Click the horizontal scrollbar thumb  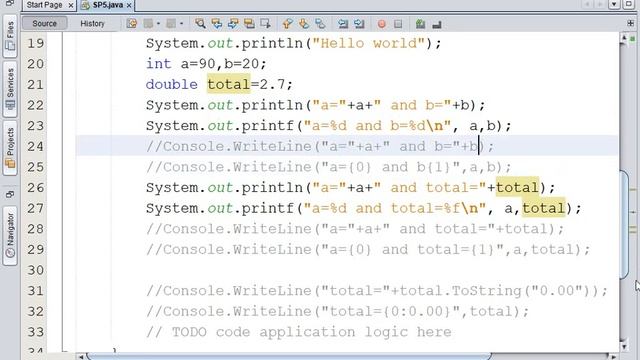(288, 357)
